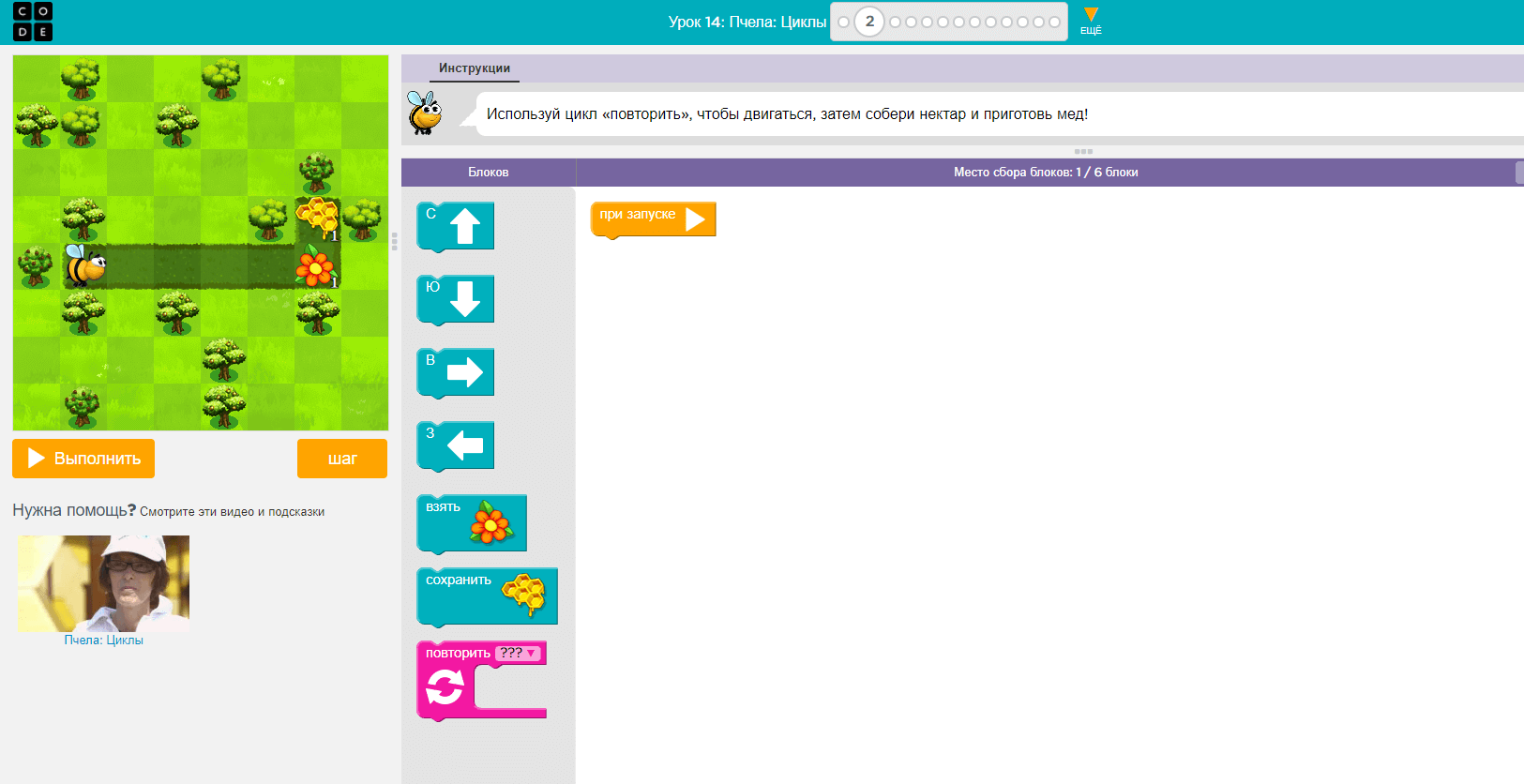Click the Code.org logo

point(33,22)
